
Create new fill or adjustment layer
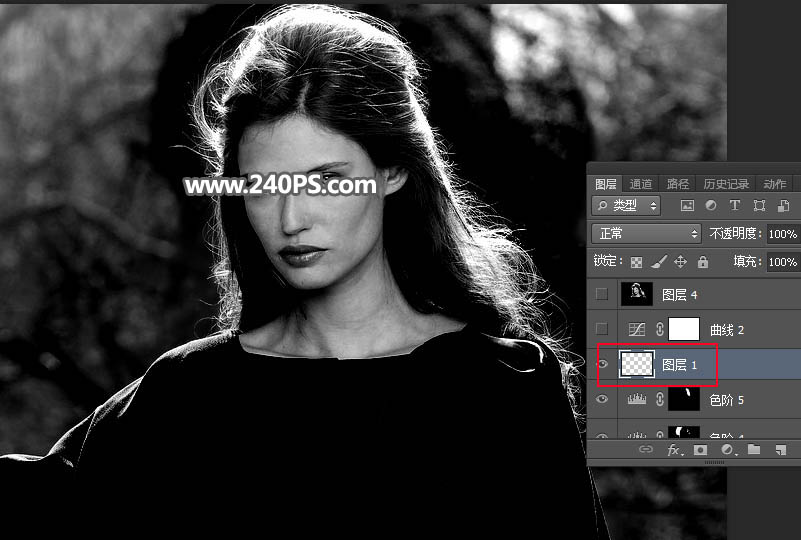tap(727, 451)
